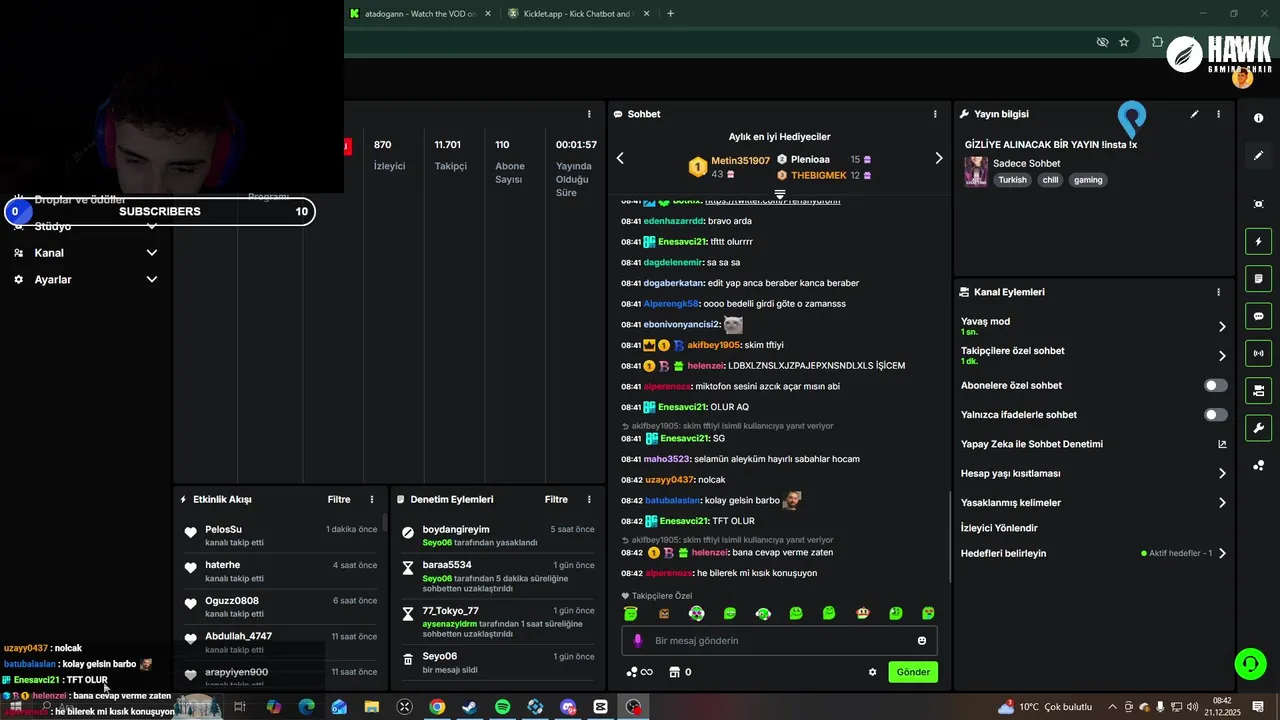Open the weather widget 10°C Çok bulutlu
Image resolution: width=1280 pixels, height=720 pixels.
pyautogui.click(x=1046, y=707)
